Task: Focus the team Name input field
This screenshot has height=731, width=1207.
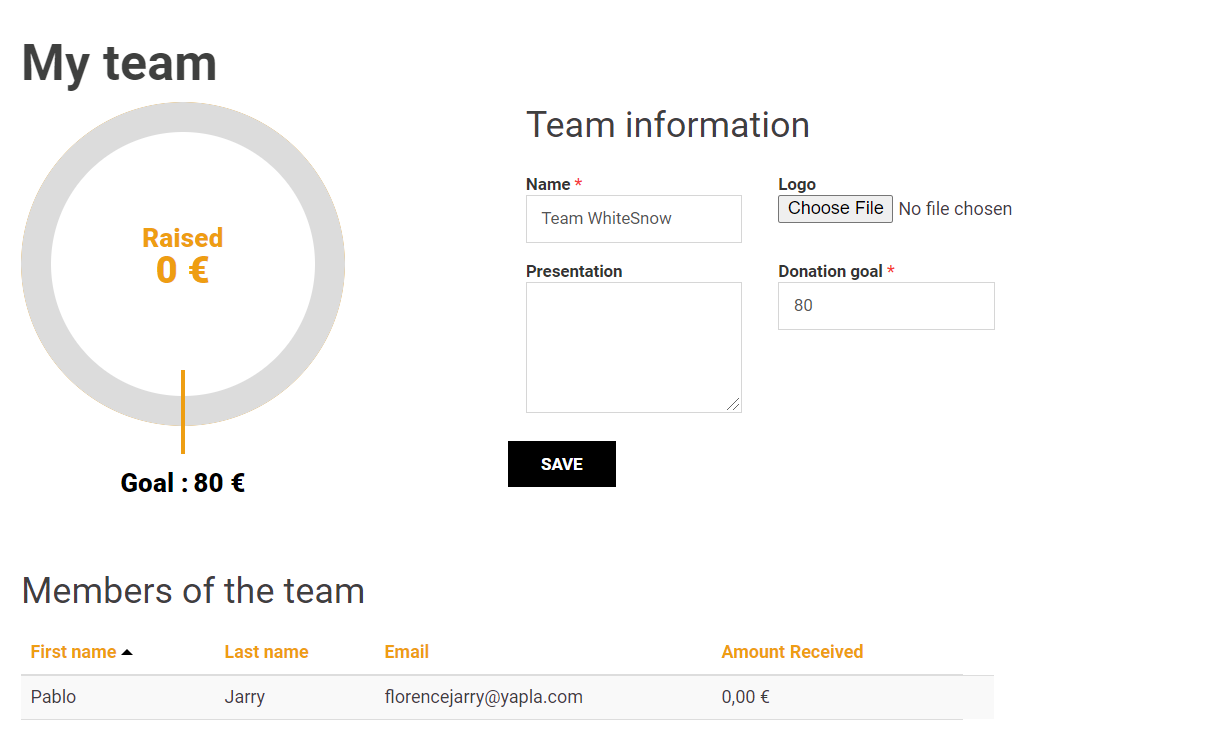Action: pos(633,218)
